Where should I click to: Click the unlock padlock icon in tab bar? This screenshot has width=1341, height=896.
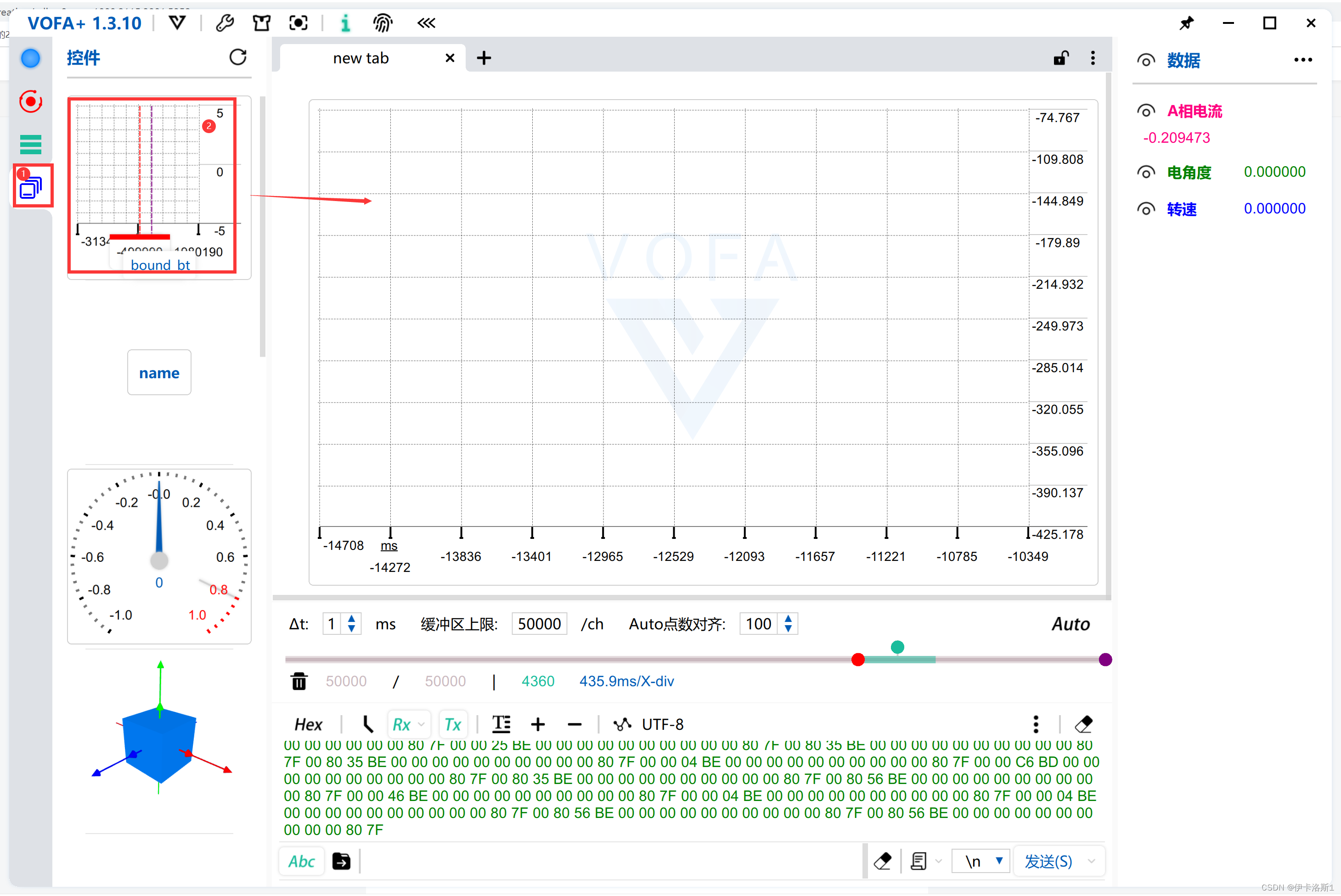[1061, 58]
